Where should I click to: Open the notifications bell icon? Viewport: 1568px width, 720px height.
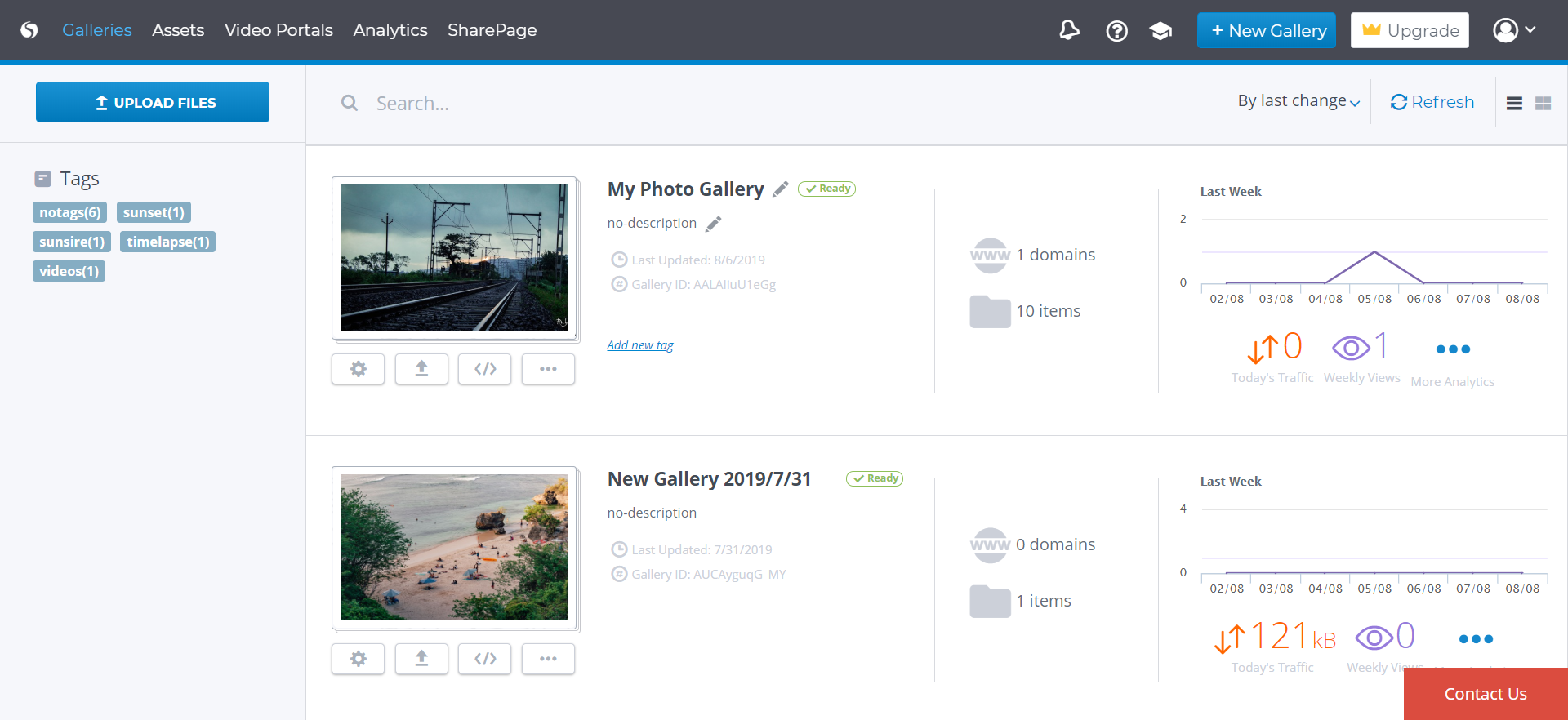pos(1069,31)
